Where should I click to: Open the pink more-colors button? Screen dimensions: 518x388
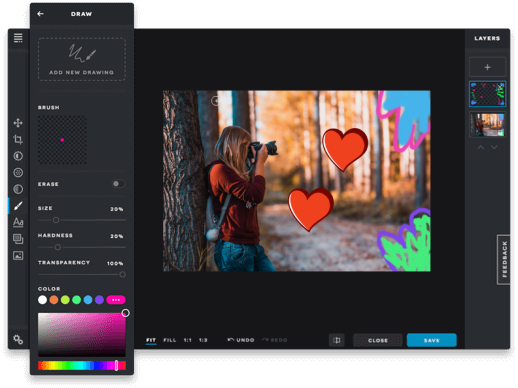116,300
